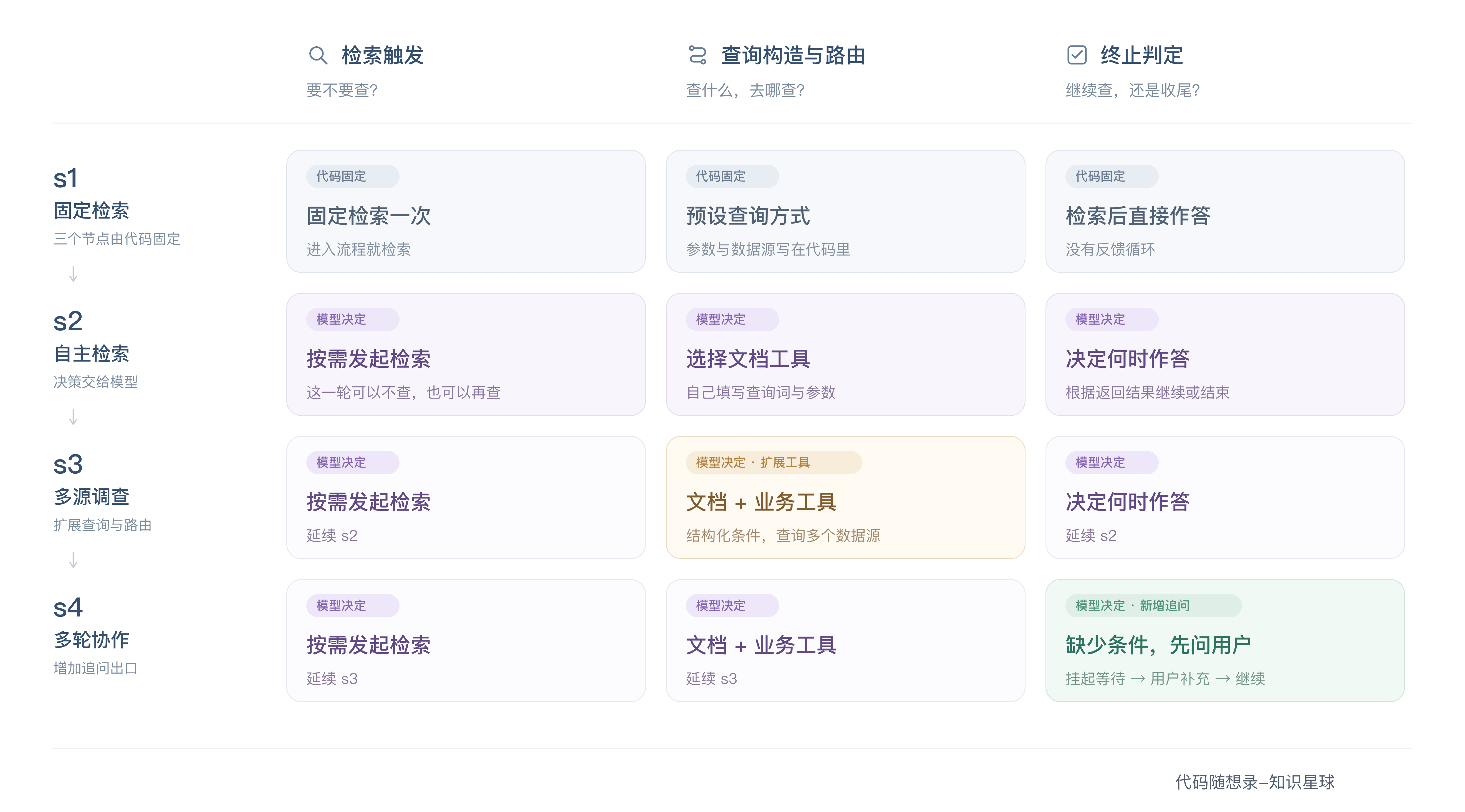The width and height of the screenshot is (1465, 812).
Task: Click 延续 s2 under 按需发起检索
Action: click(332, 536)
